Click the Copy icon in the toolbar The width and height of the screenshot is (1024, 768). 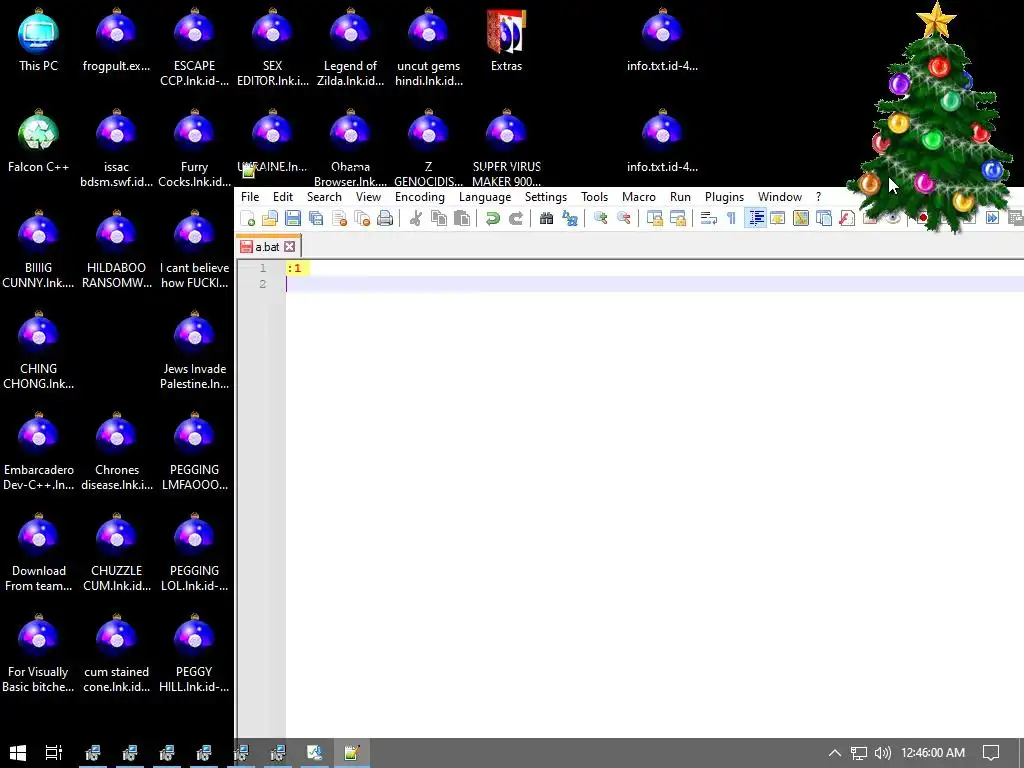pyautogui.click(x=439, y=218)
